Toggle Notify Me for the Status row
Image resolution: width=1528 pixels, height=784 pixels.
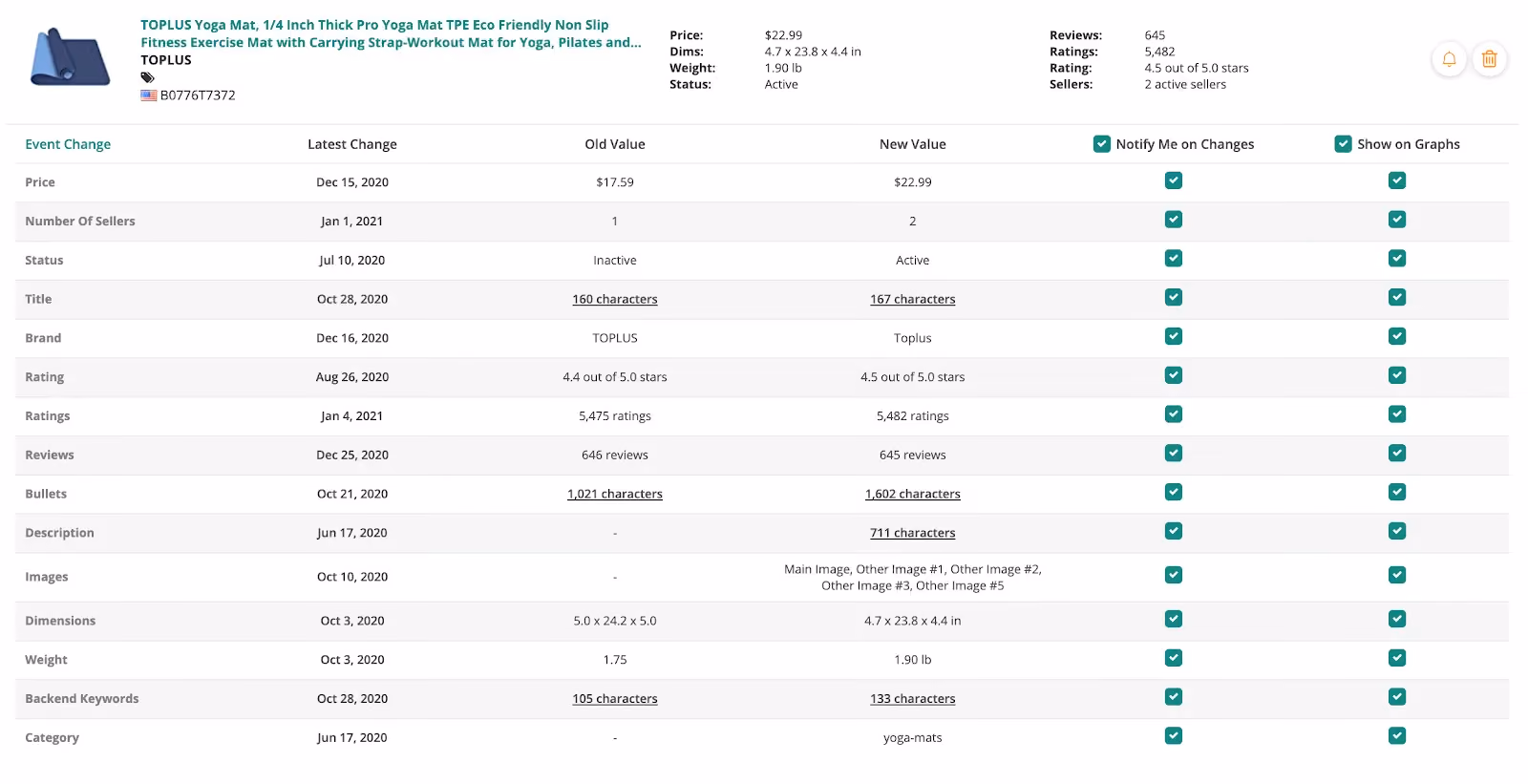tap(1174, 259)
